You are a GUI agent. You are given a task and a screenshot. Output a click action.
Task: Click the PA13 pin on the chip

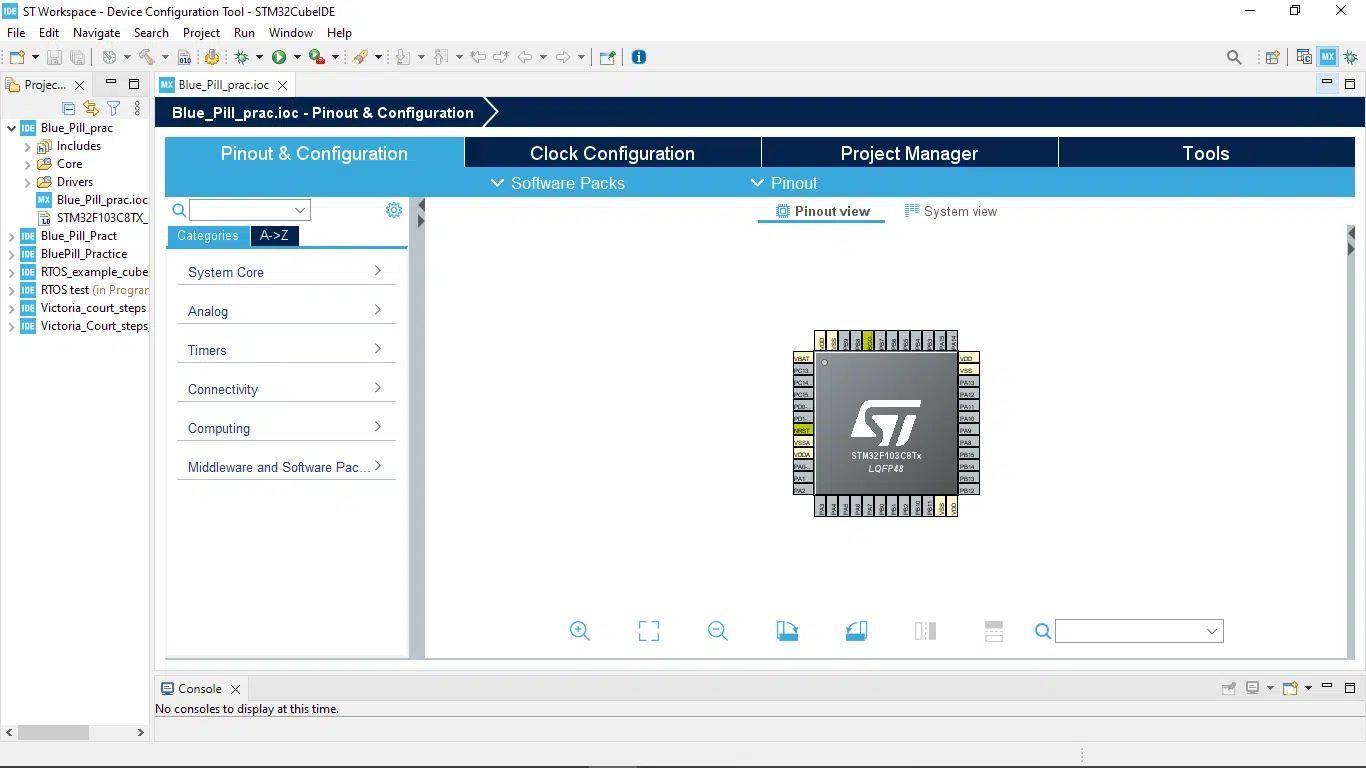tap(968, 382)
